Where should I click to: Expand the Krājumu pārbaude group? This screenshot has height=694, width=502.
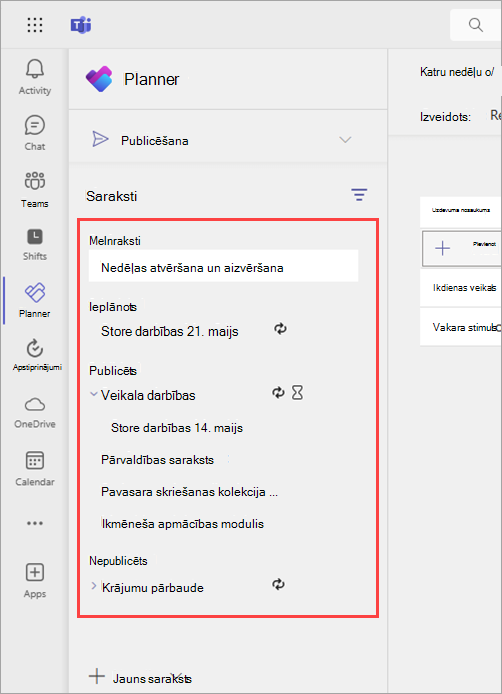coord(93,586)
